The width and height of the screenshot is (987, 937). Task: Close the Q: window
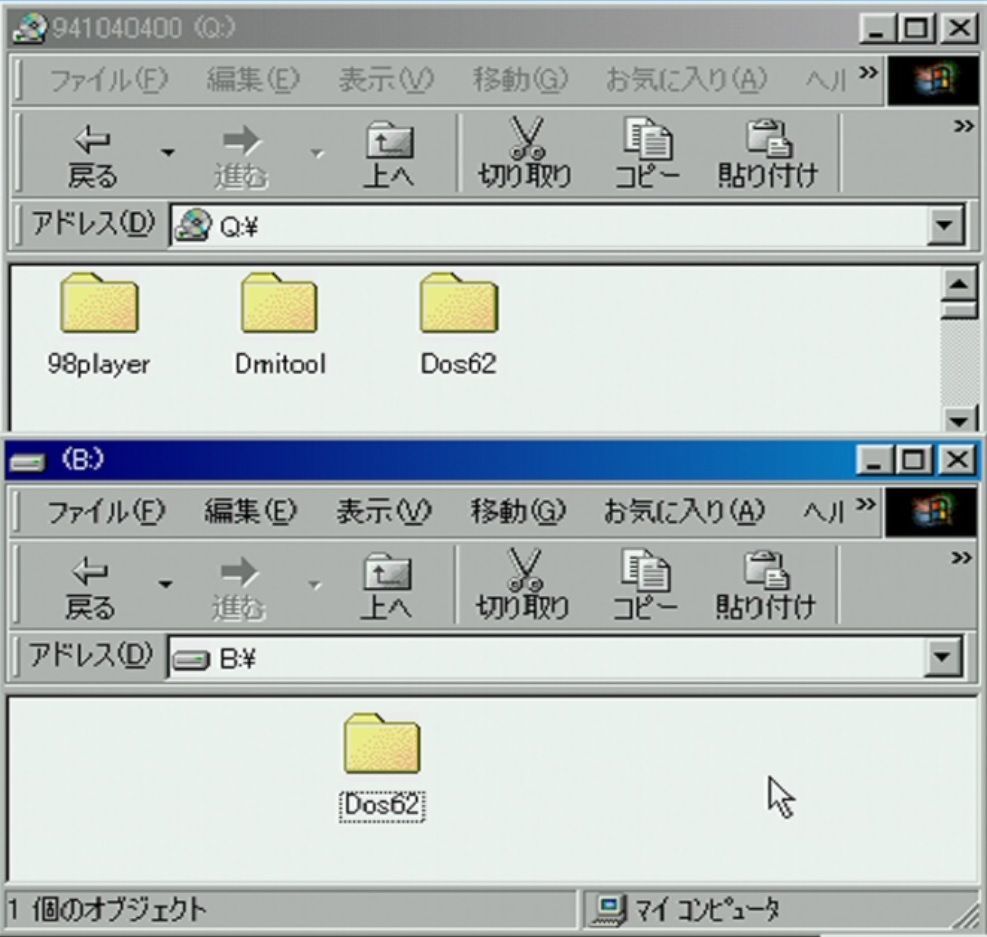tap(959, 28)
